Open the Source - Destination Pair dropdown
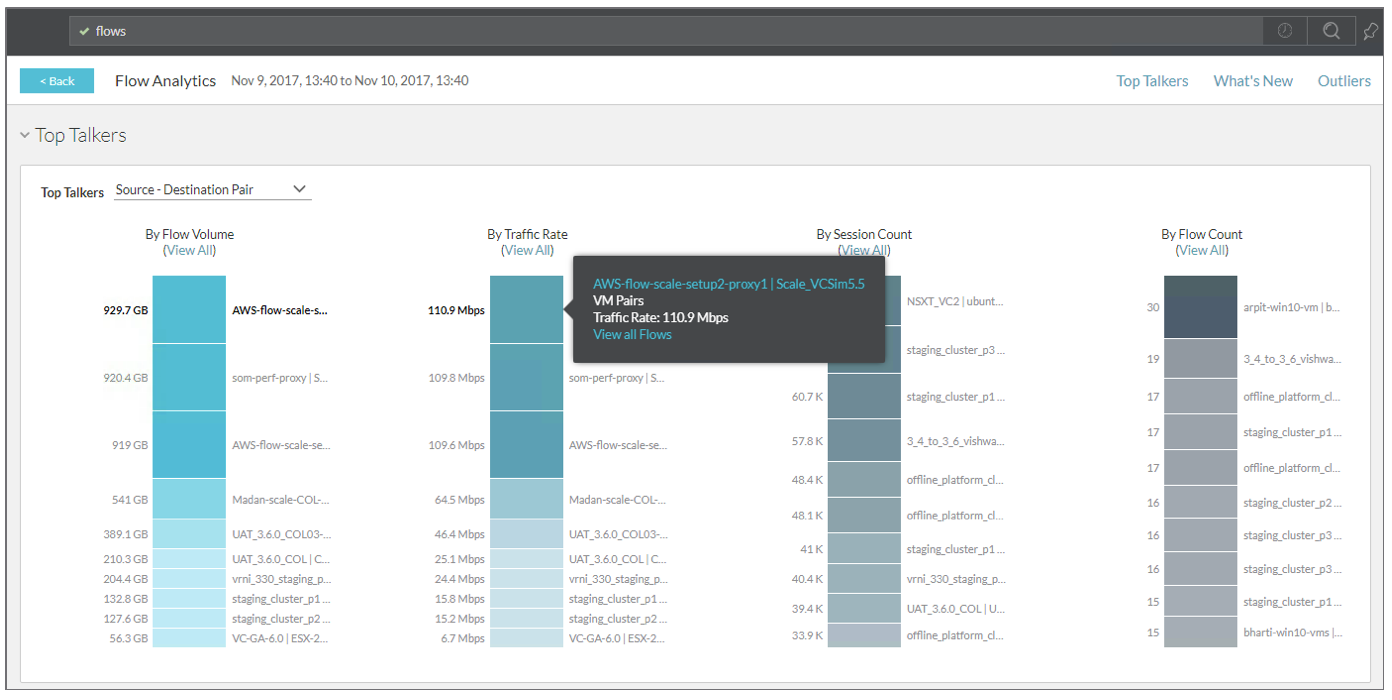The image size is (1392, 700). click(212, 190)
